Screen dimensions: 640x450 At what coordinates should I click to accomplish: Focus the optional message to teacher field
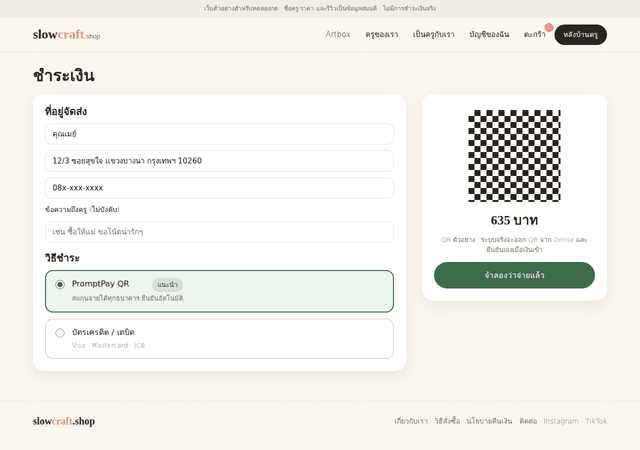(219, 232)
